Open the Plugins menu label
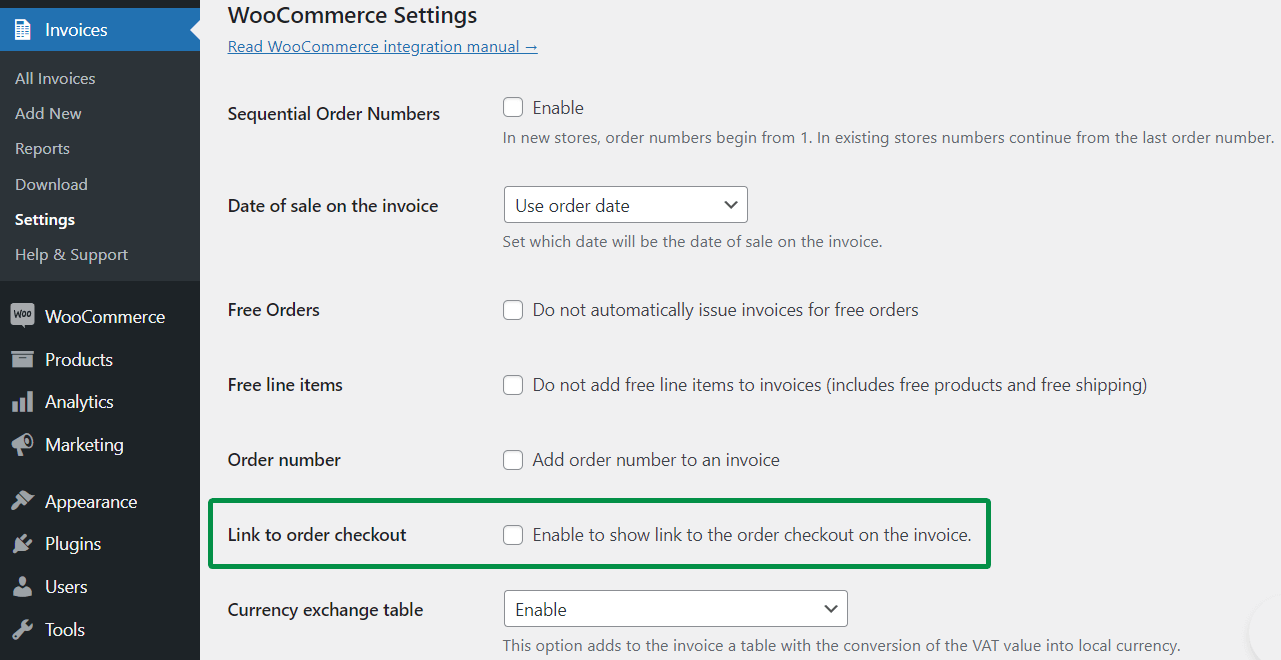1281x660 pixels. [x=73, y=544]
